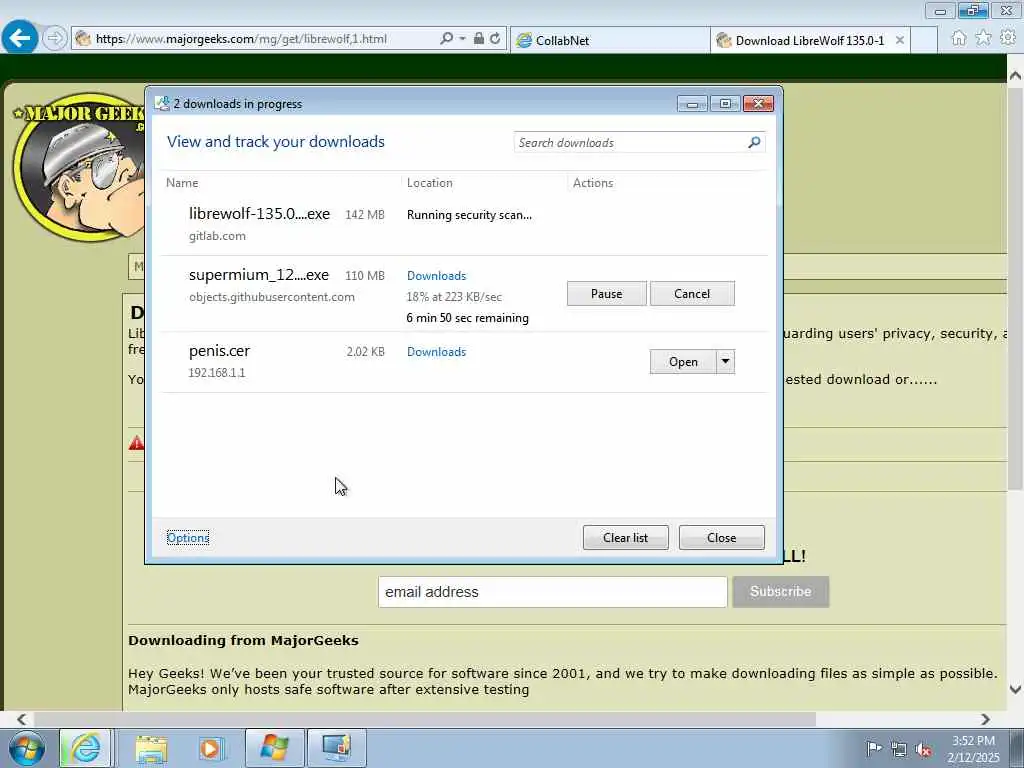The width and height of the screenshot is (1024, 768).
Task: Pause the supermium download
Action: (x=607, y=294)
